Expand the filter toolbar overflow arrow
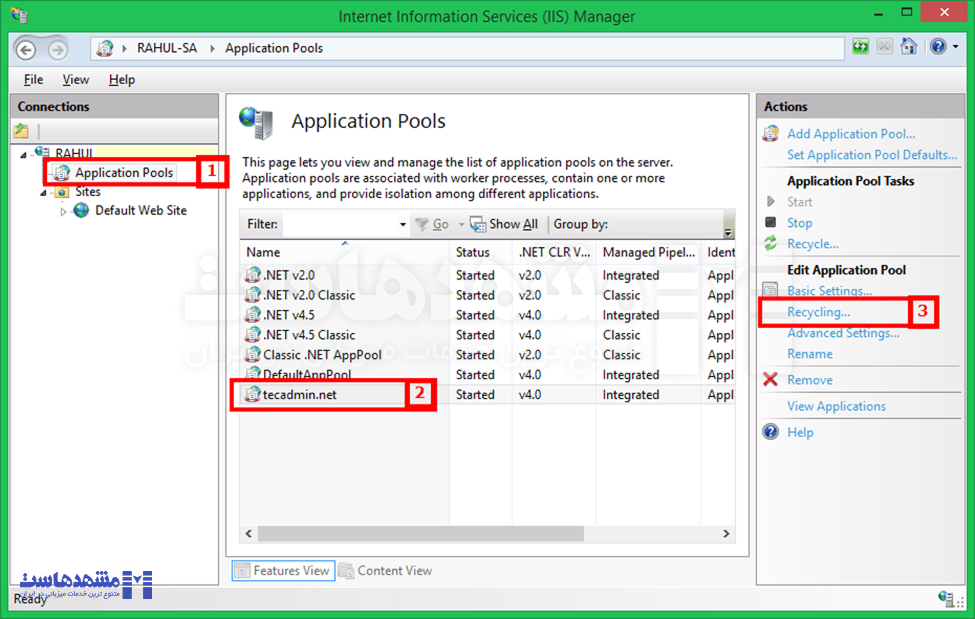975x619 pixels. pos(728,233)
